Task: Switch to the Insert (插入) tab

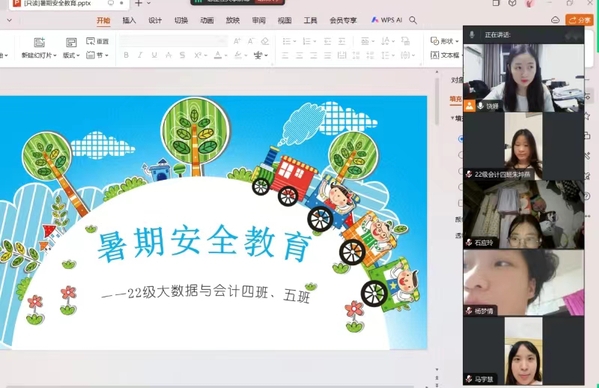Action: (x=129, y=20)
